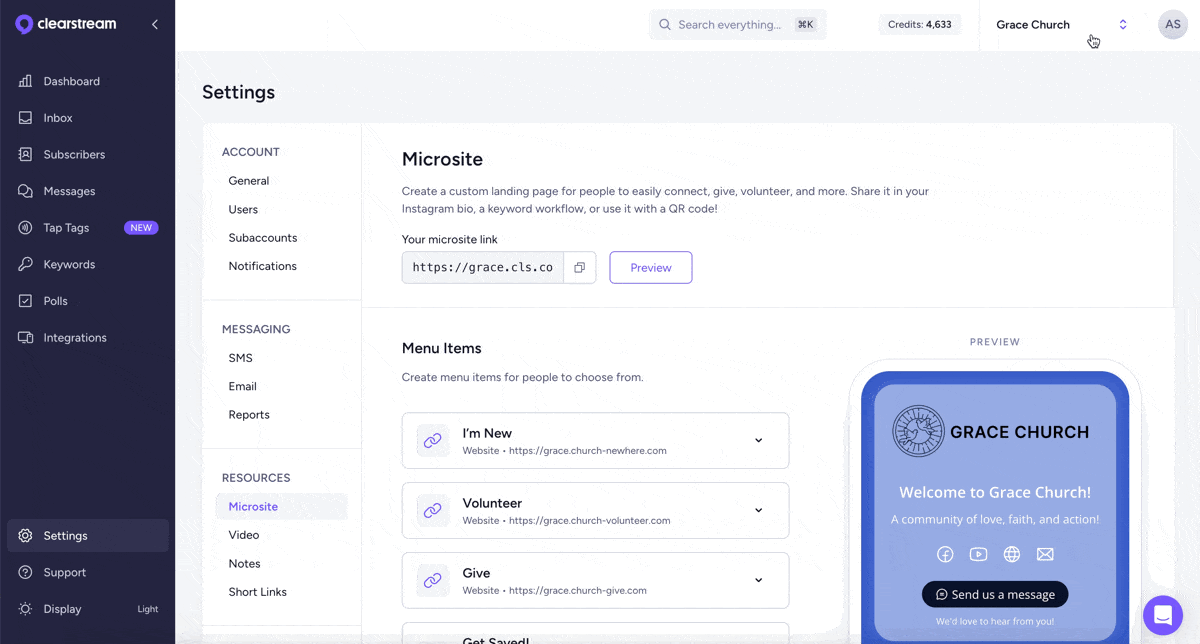Expand the Volunteer menu item
This screenshot has width=1200, height=644.
(x=758, y=511)
